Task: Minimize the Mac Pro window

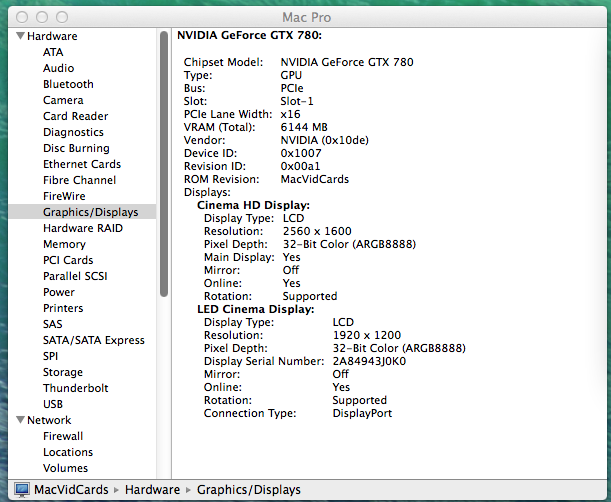Action: [42, 17]
